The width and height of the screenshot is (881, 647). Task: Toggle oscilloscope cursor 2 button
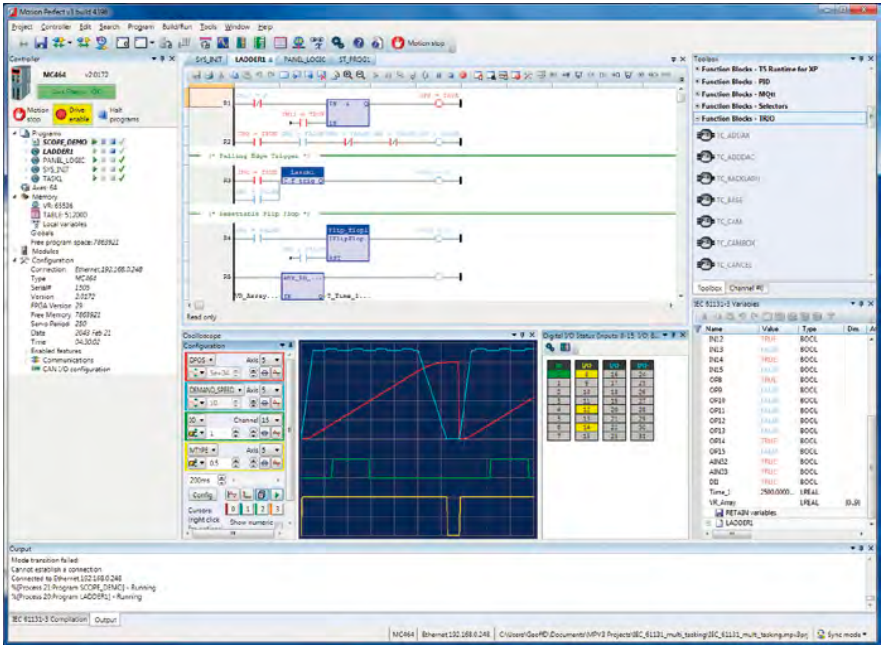coord(261,509)
